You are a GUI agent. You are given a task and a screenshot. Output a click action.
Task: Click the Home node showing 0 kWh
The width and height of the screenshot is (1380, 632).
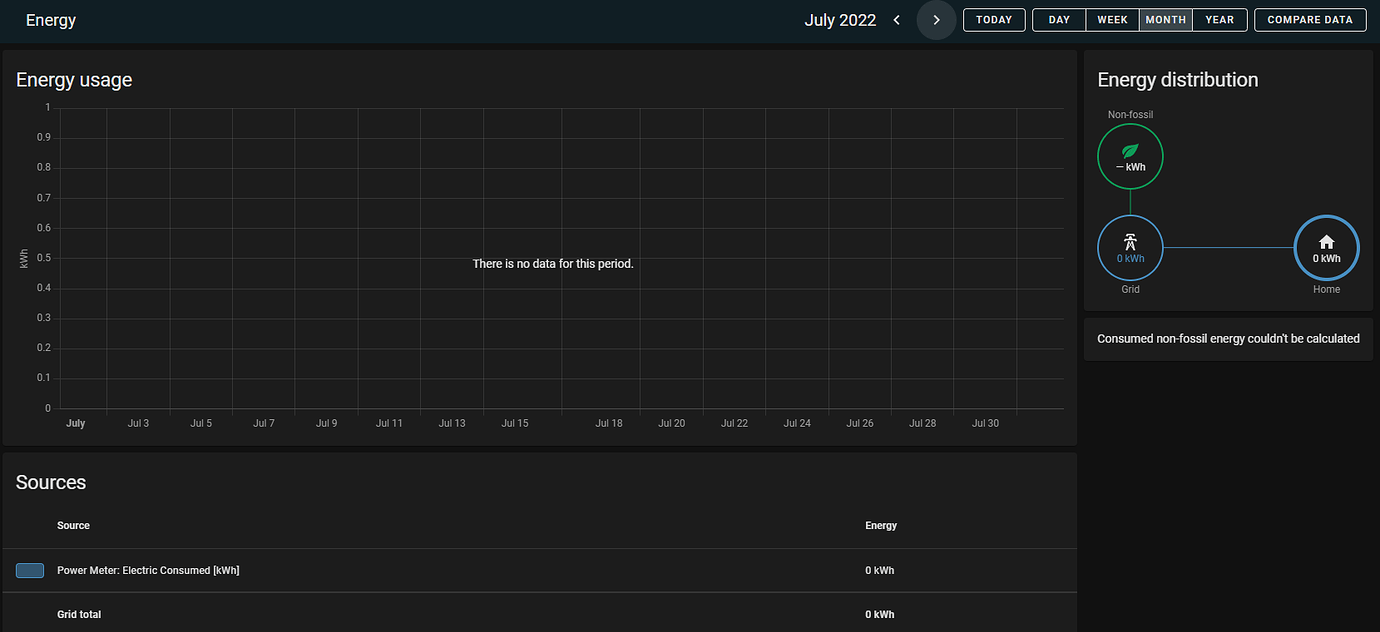1326,248
